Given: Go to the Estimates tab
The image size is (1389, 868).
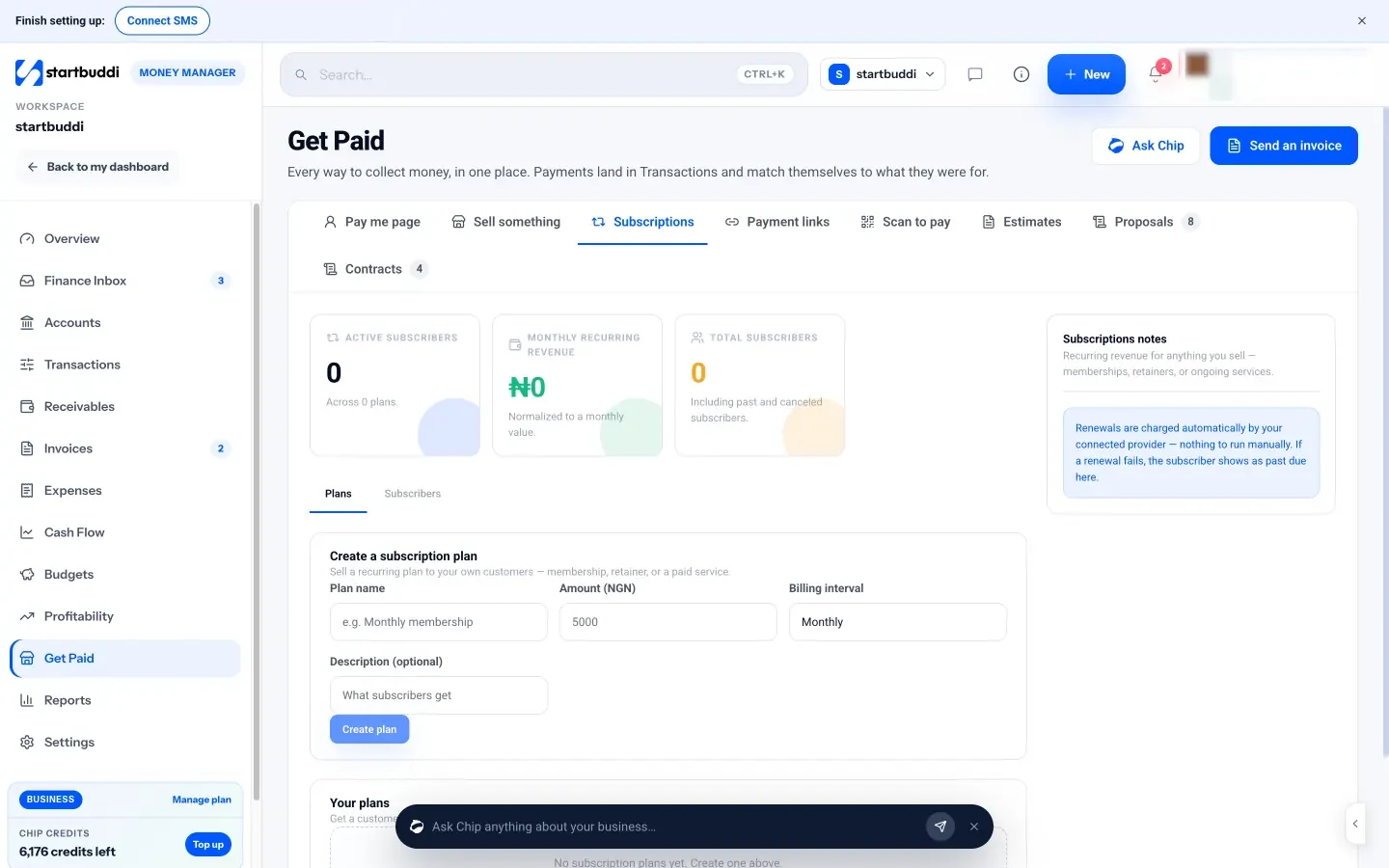Looking at the screenshot, I should point(1021,222).
